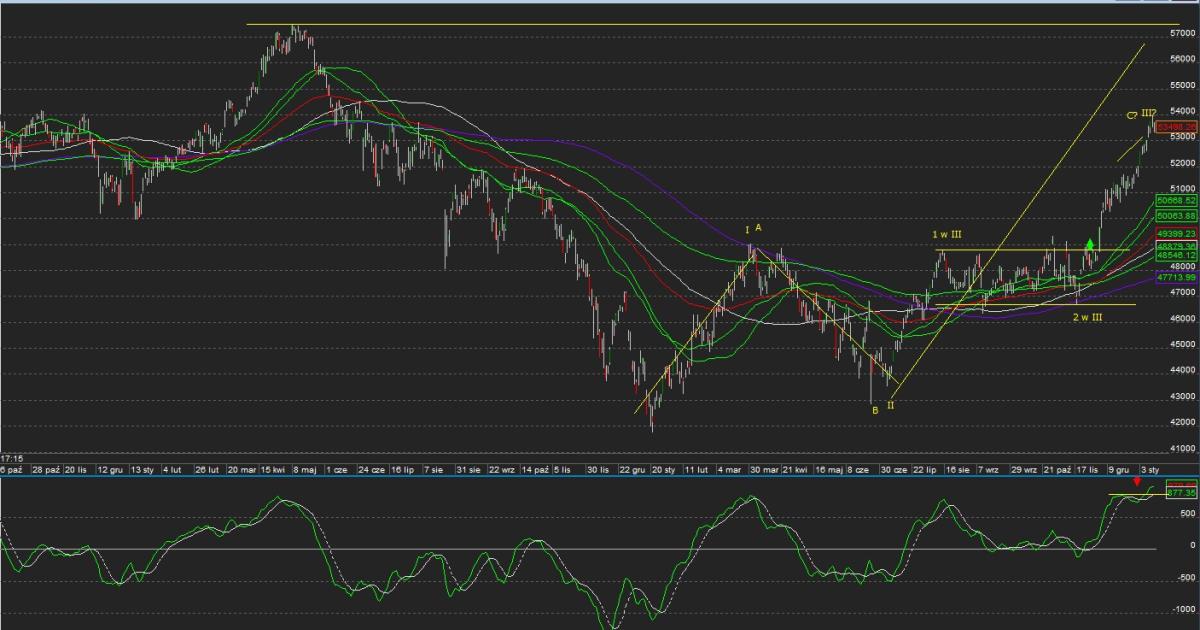This screenshot has width=1200, height=630.
Task: Select the green 50668.52 moving average tag
Action: [x=1176, y=201]
